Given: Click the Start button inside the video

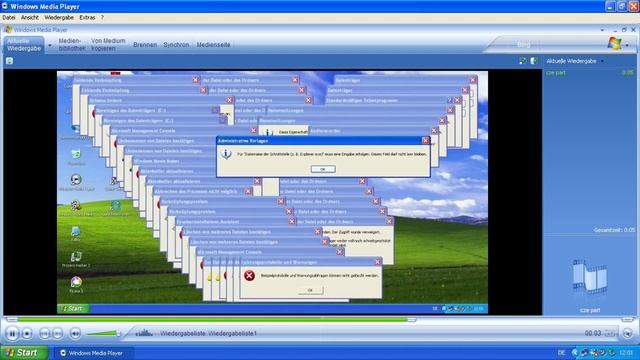Looking at the screenshot, I should pos(73,309).
